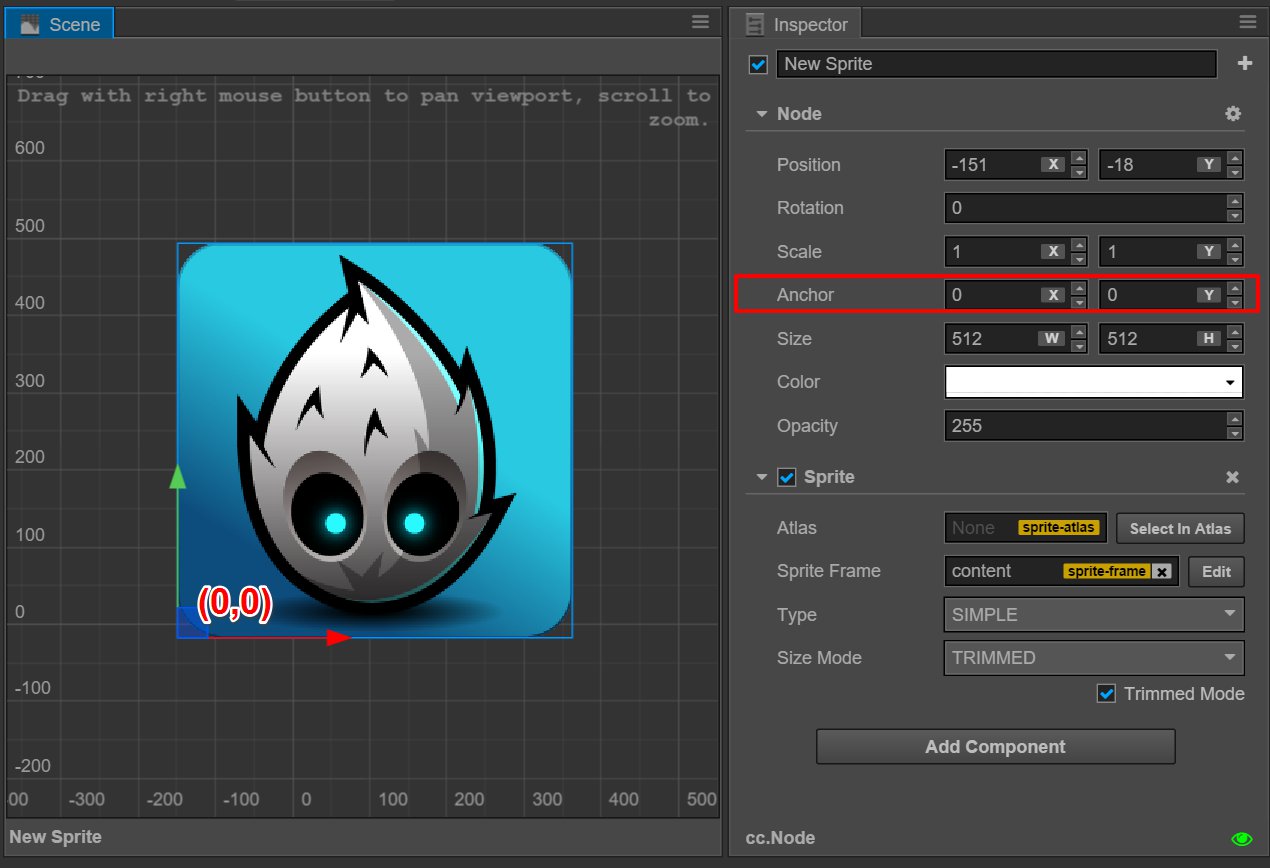
Task: Open the Scene panel hamburger menu
Action: click(x=701, y=22)
